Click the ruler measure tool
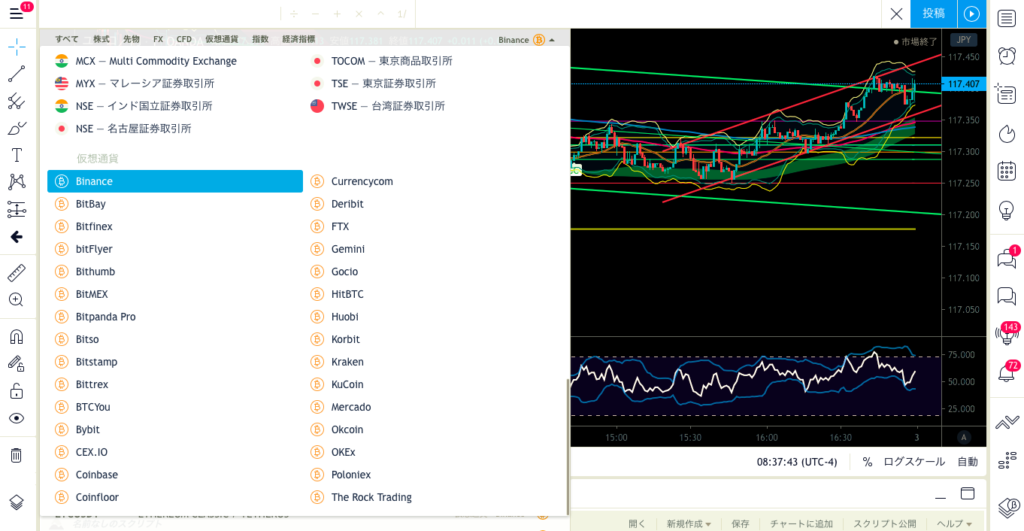This screenshot has height=531, width=1024. [16, 272]
